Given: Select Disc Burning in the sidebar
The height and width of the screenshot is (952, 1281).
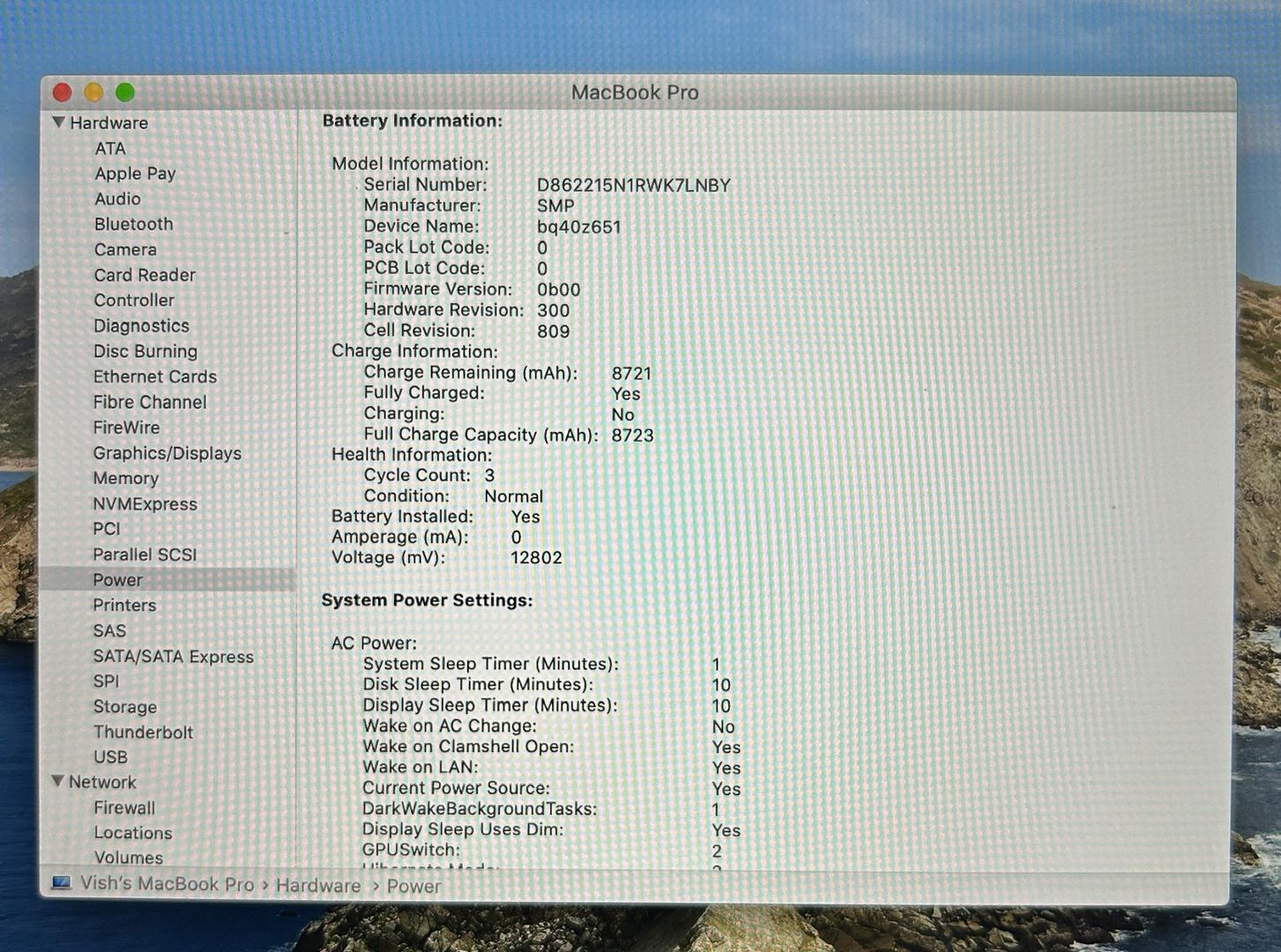Looking at the screenshot, I should (145, 351).
